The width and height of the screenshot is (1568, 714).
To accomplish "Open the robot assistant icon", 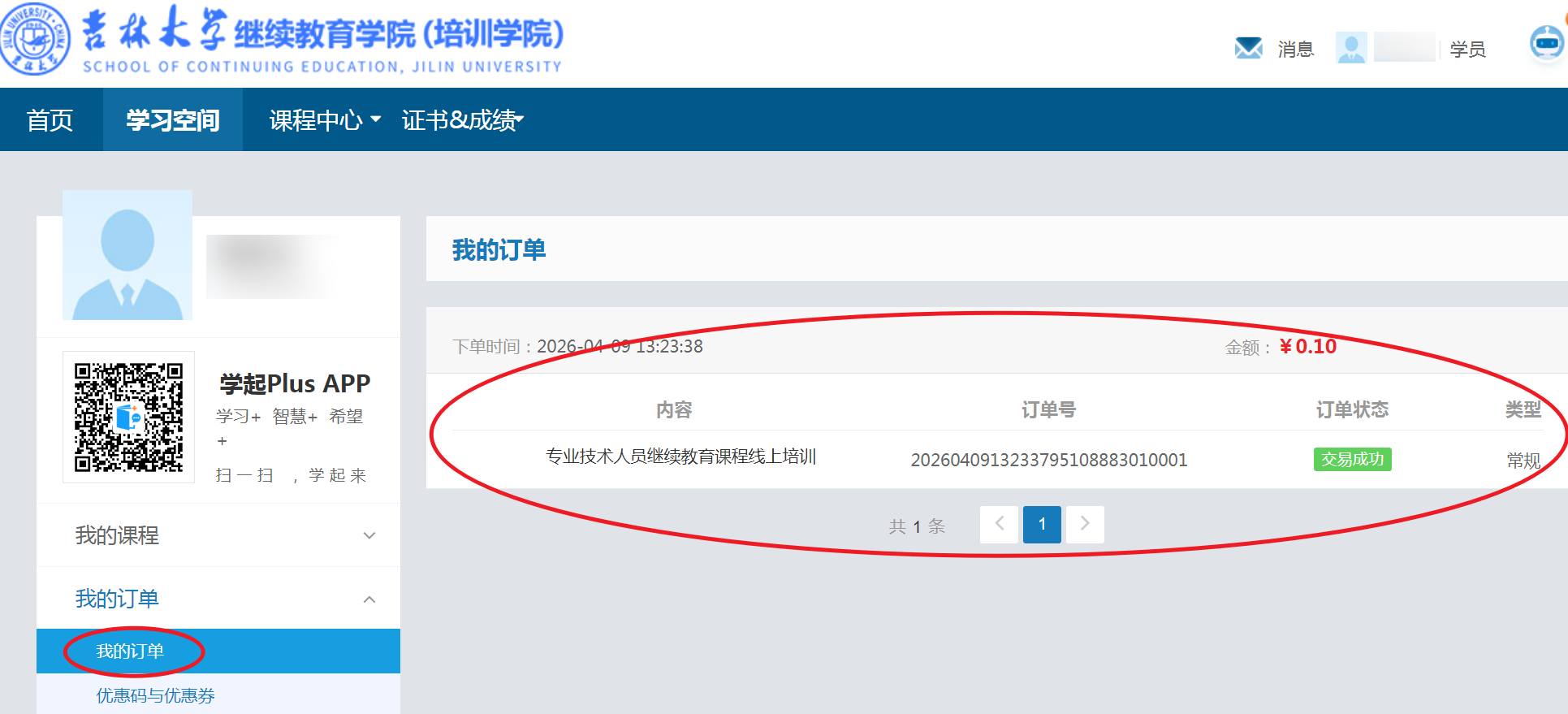I will click(x=1547, y=42).
